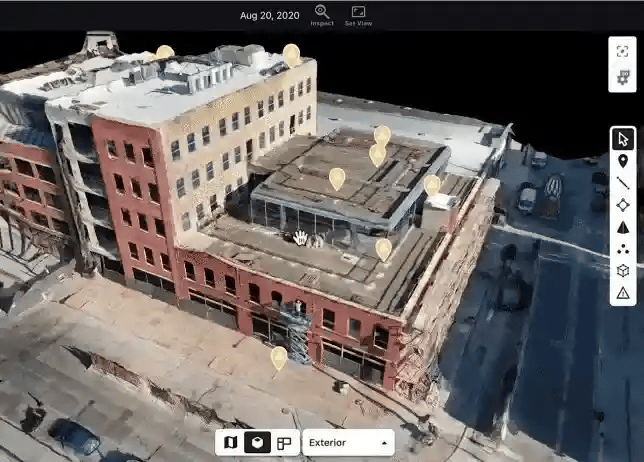Image resolution: width=644 pixels, height=462 pixels.
Task: Select the arrow pointer tool
Action: click(623, 139)
